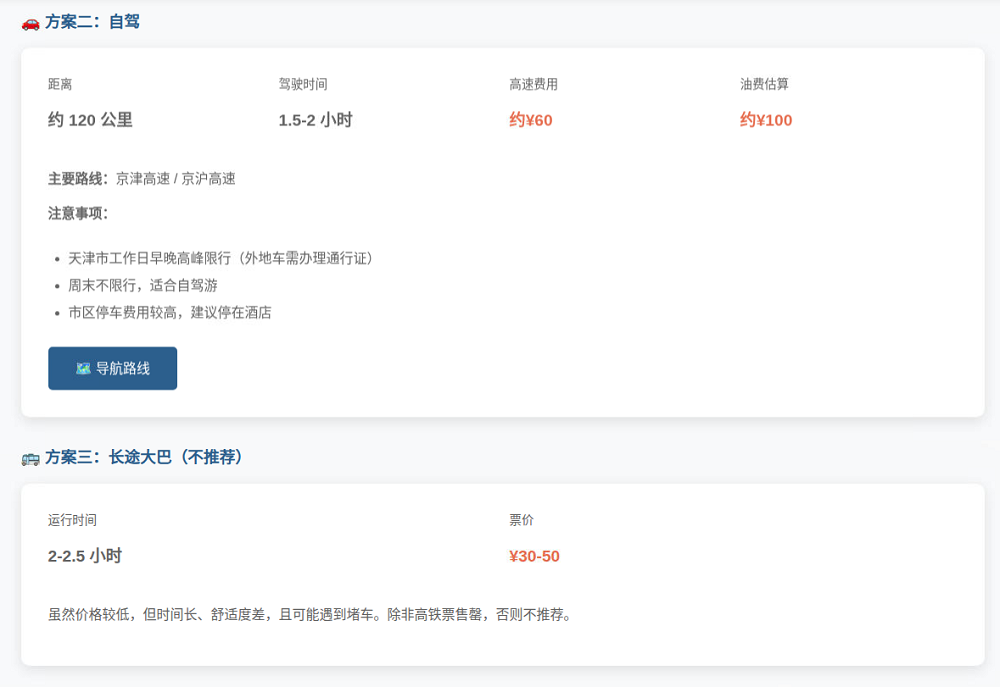
Task: Click the 注意事项 label
Action: [x=78, y=213]
